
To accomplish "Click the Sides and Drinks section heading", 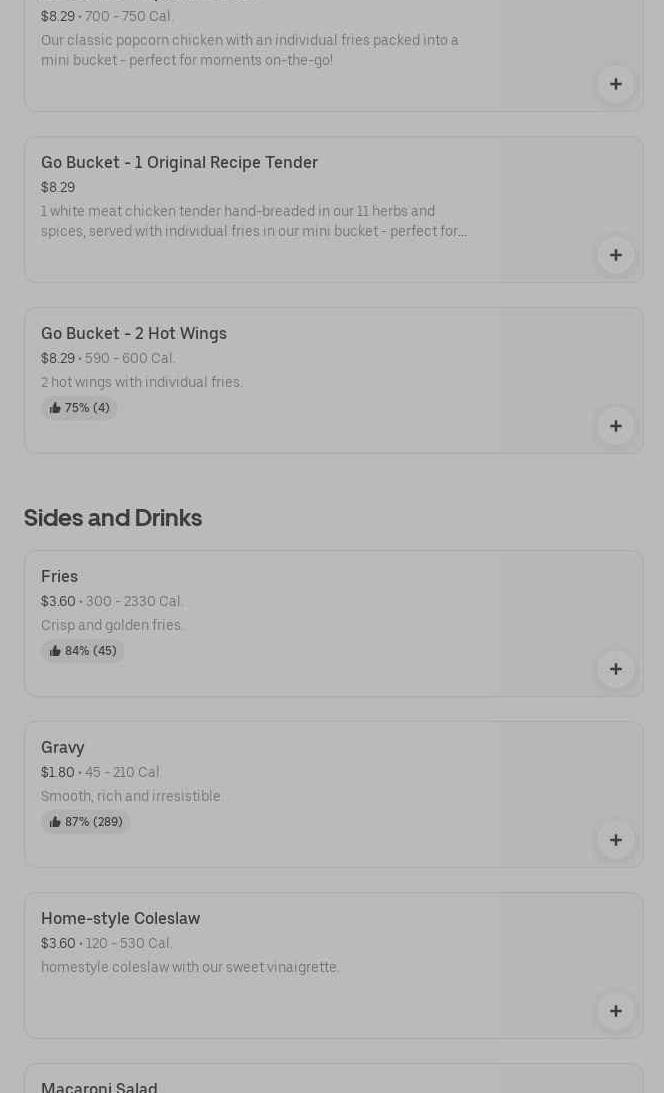I will tap(113, 517).
